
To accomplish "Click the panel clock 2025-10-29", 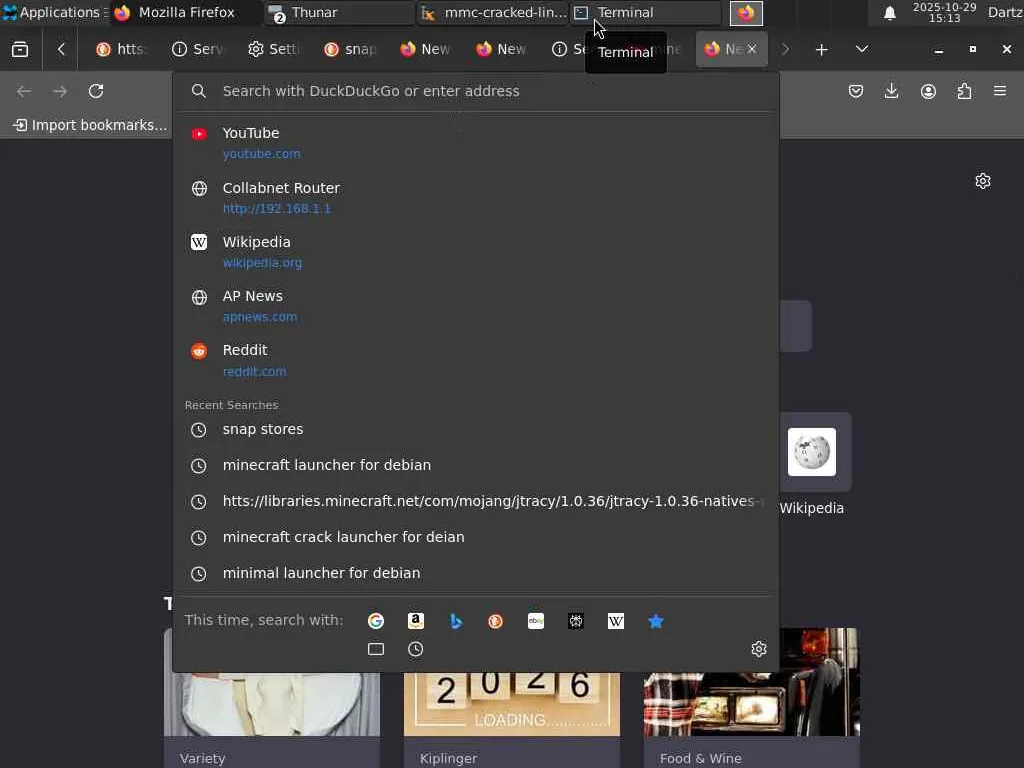I will pyautogui.click(x=944, y=12).
